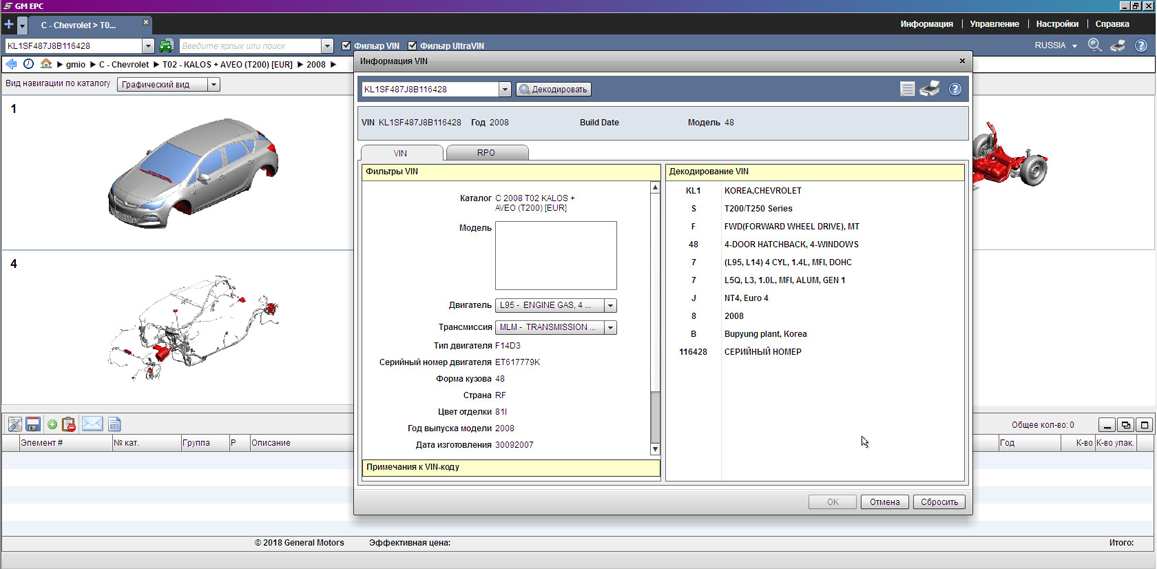Toggle the Фильтр VIN checkbox
This screenshot has width=1157, height=569.
tap(347, 46)
